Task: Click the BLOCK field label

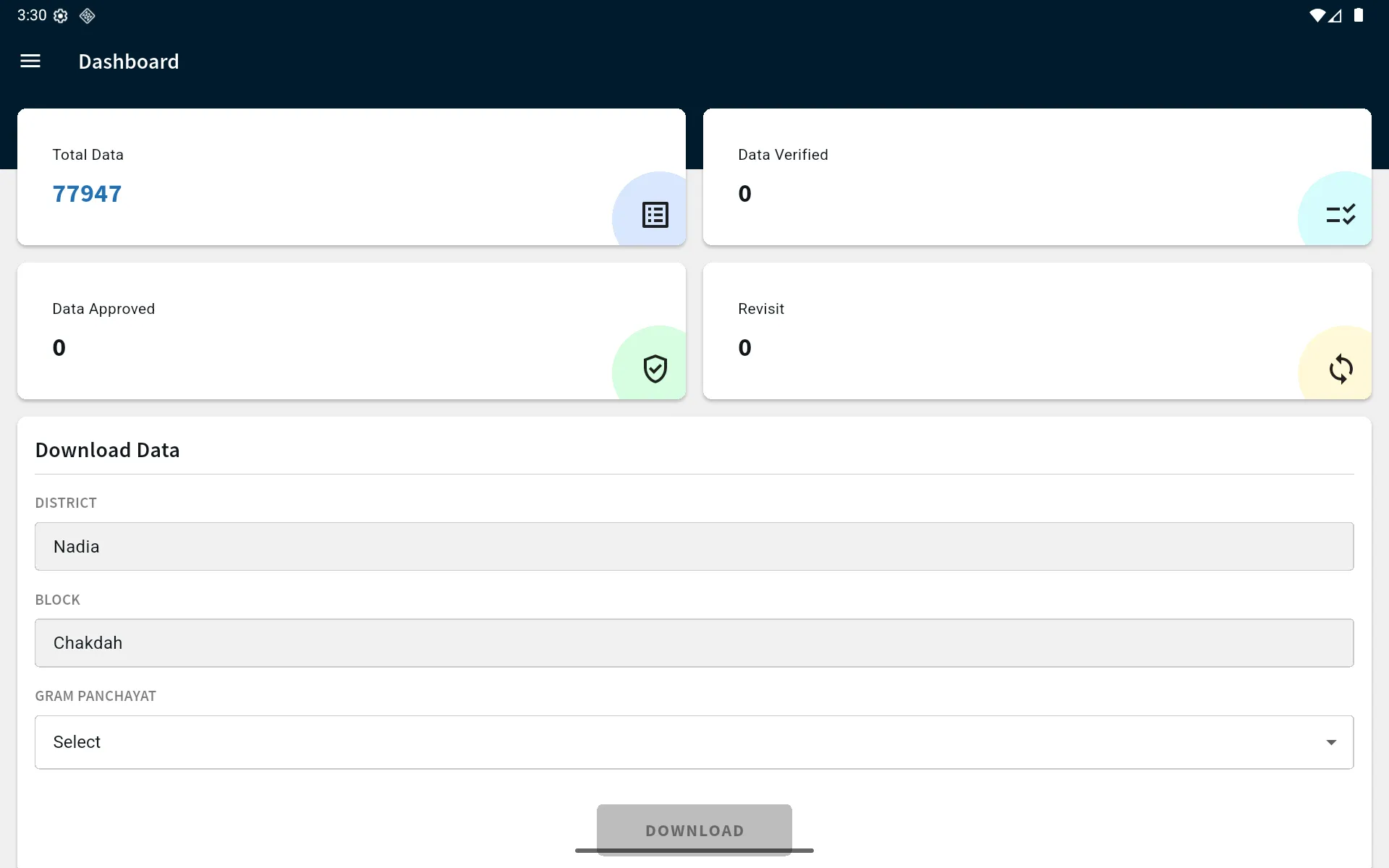Action: pos(58,600)
